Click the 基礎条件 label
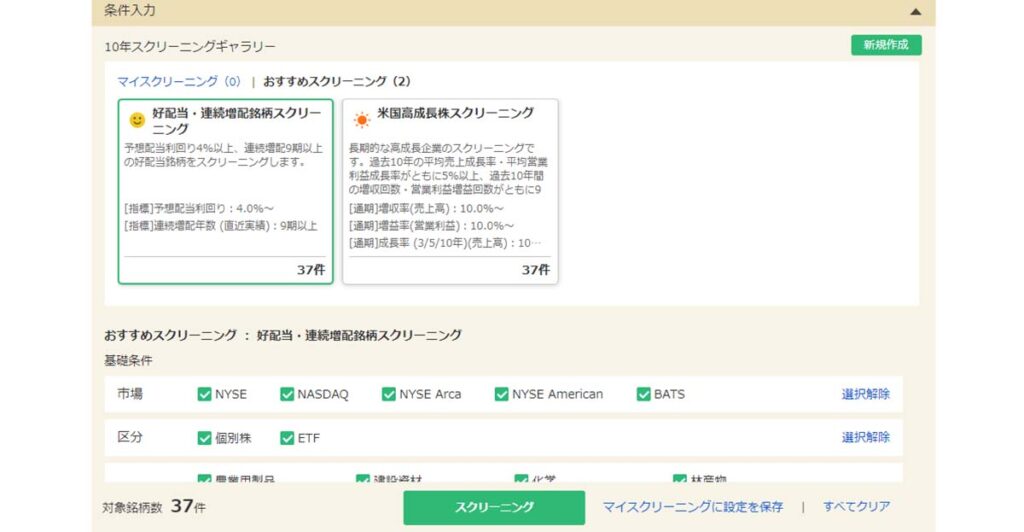Viewport: 1024px width, 532px height. 128,360
